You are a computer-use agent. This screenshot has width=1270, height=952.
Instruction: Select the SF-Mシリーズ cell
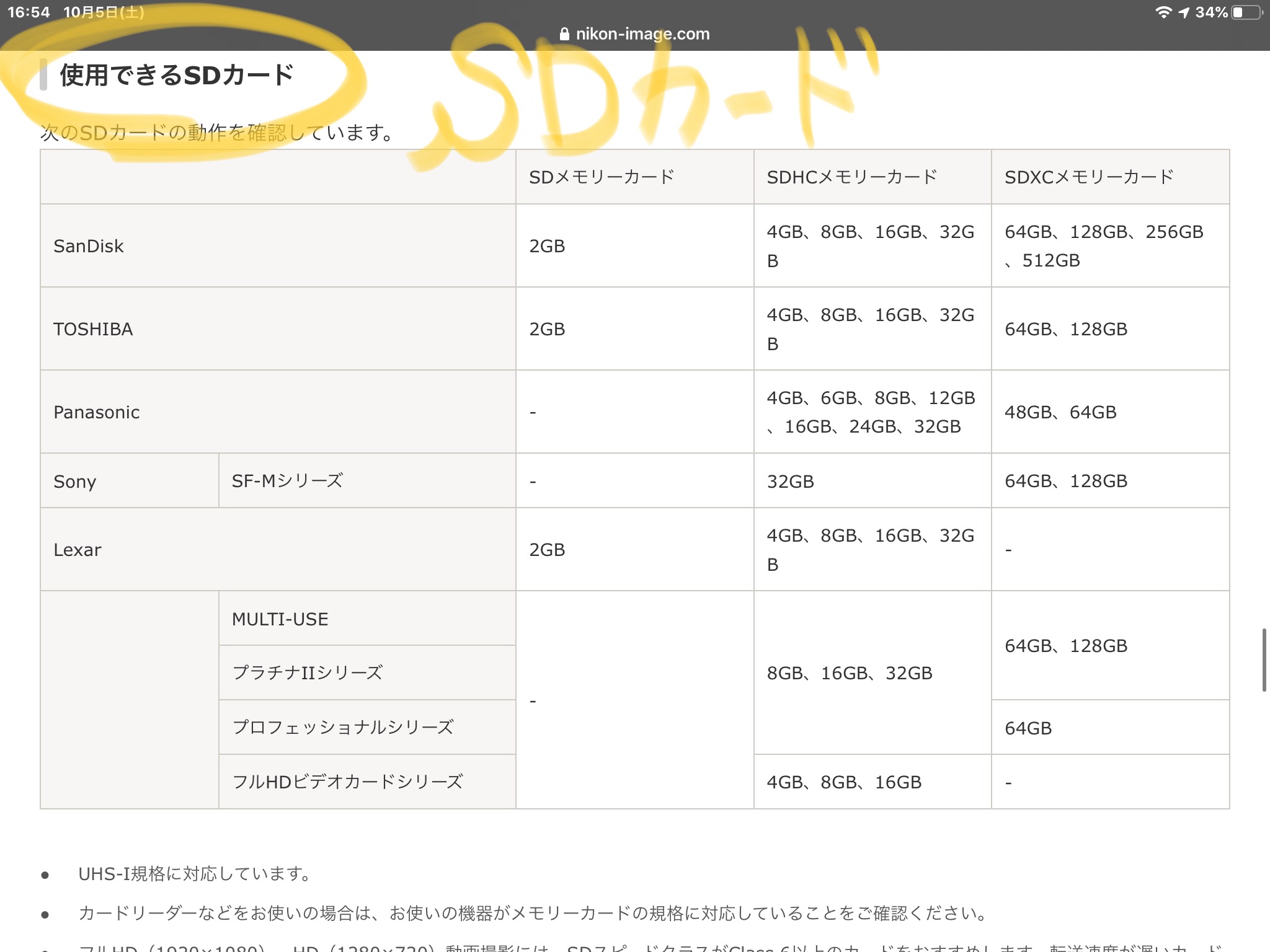click(x=367, y=480)
